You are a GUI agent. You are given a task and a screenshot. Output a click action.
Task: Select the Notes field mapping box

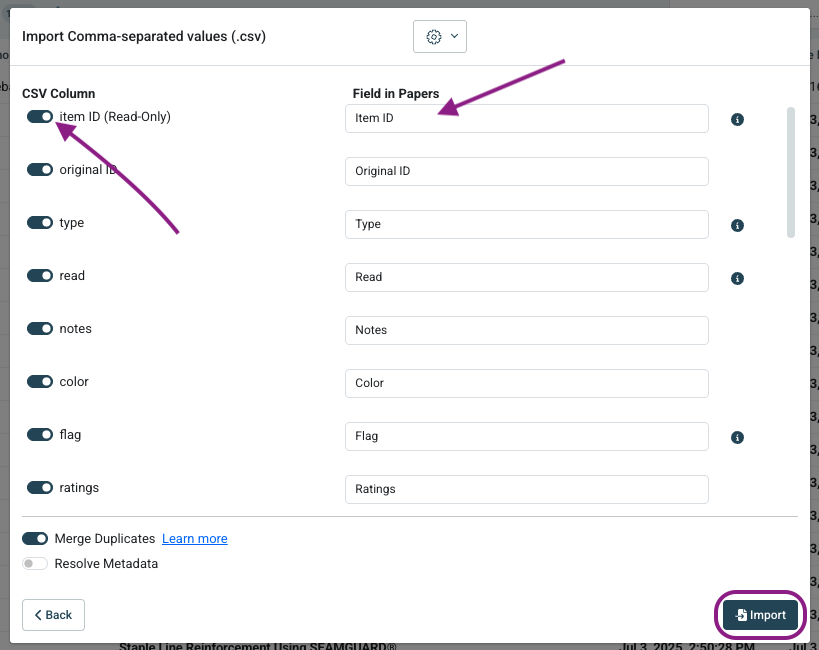(x=526, y=330)
